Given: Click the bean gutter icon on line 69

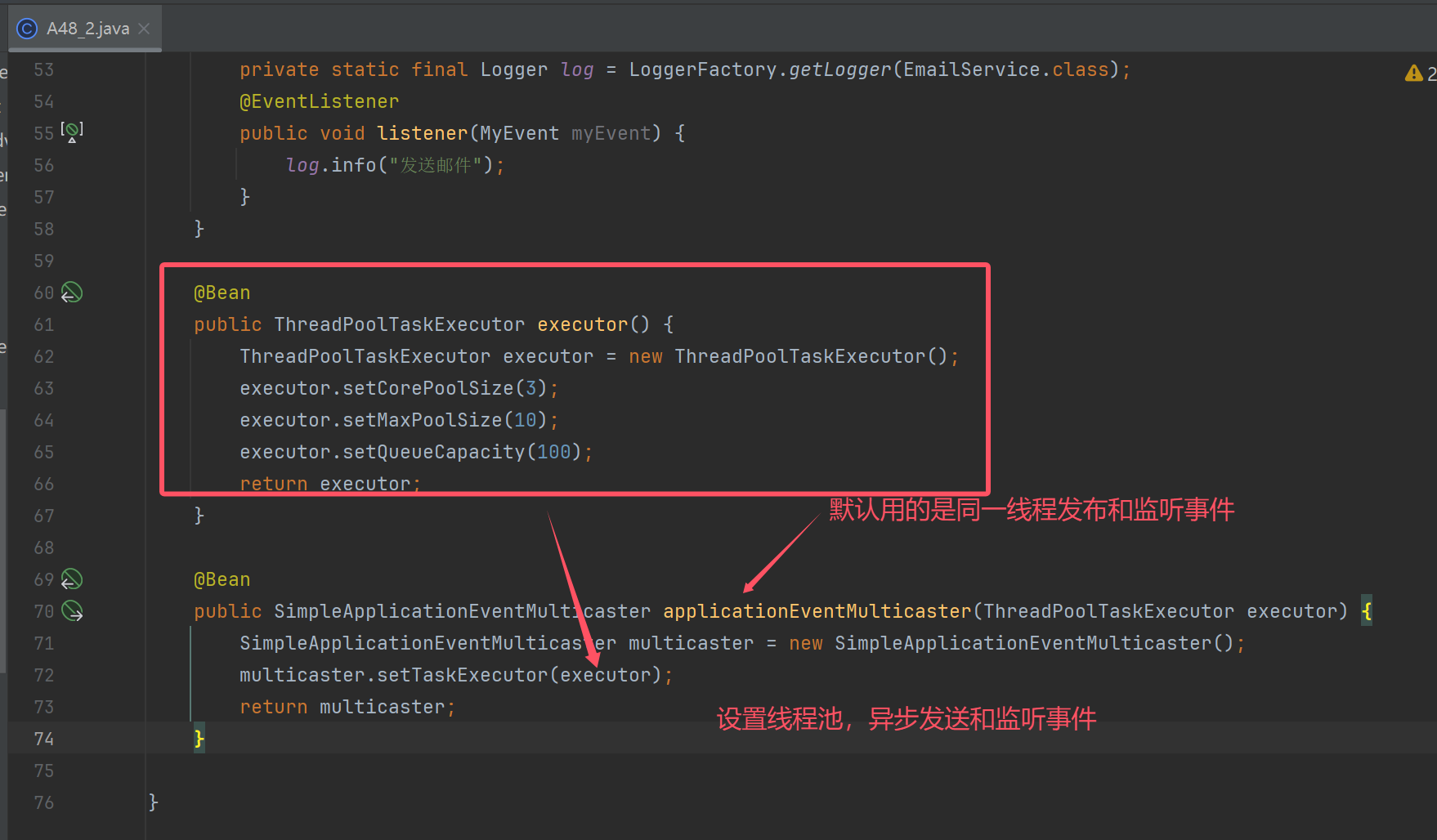Looking at the screenshot, I should [72, 579].
